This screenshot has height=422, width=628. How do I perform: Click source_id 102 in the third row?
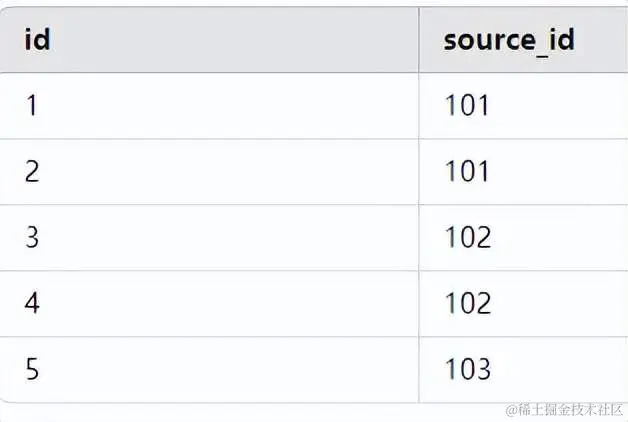tap(468, 237)
